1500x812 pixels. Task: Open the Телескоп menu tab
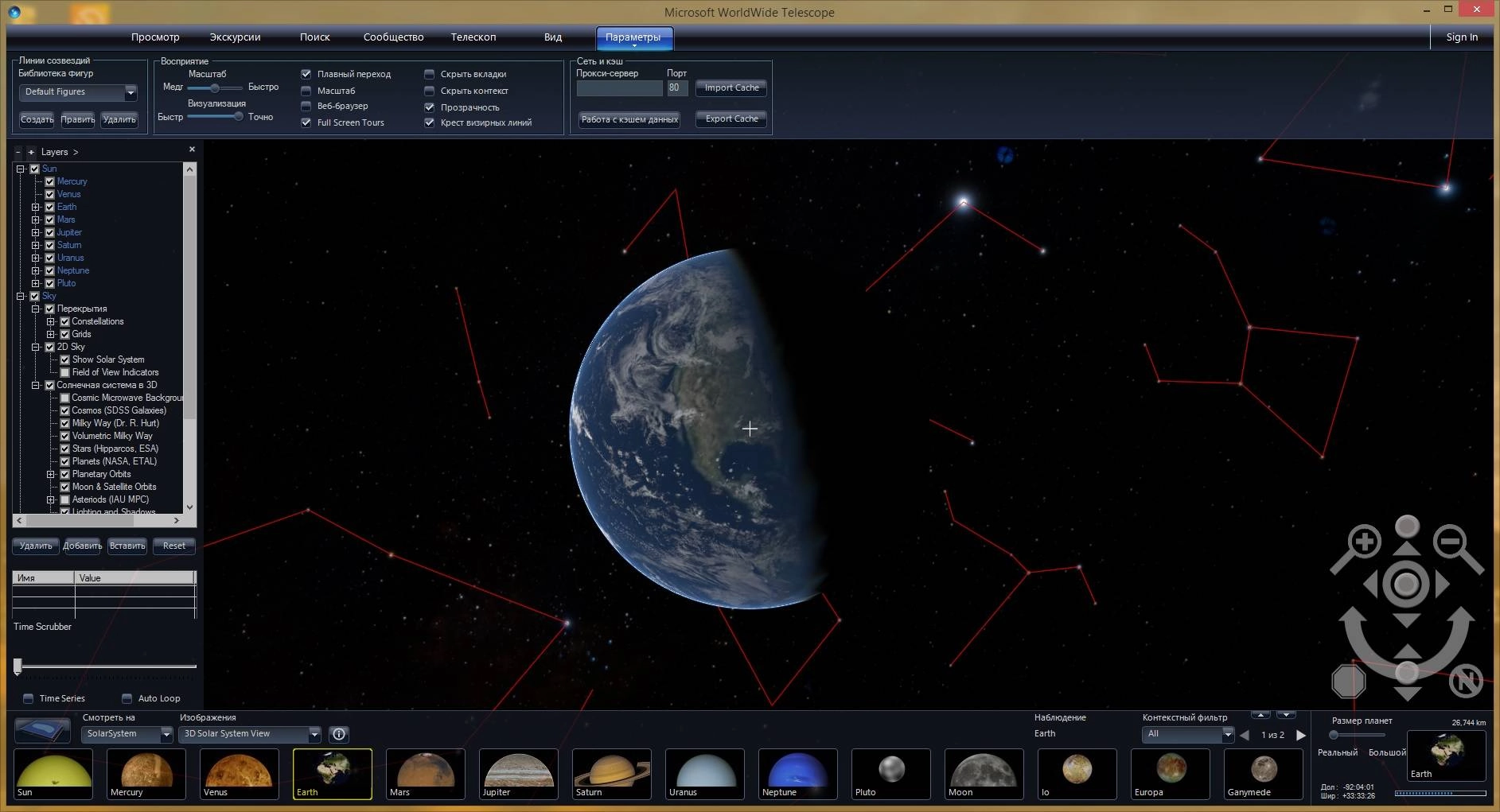tap(473, 37)
